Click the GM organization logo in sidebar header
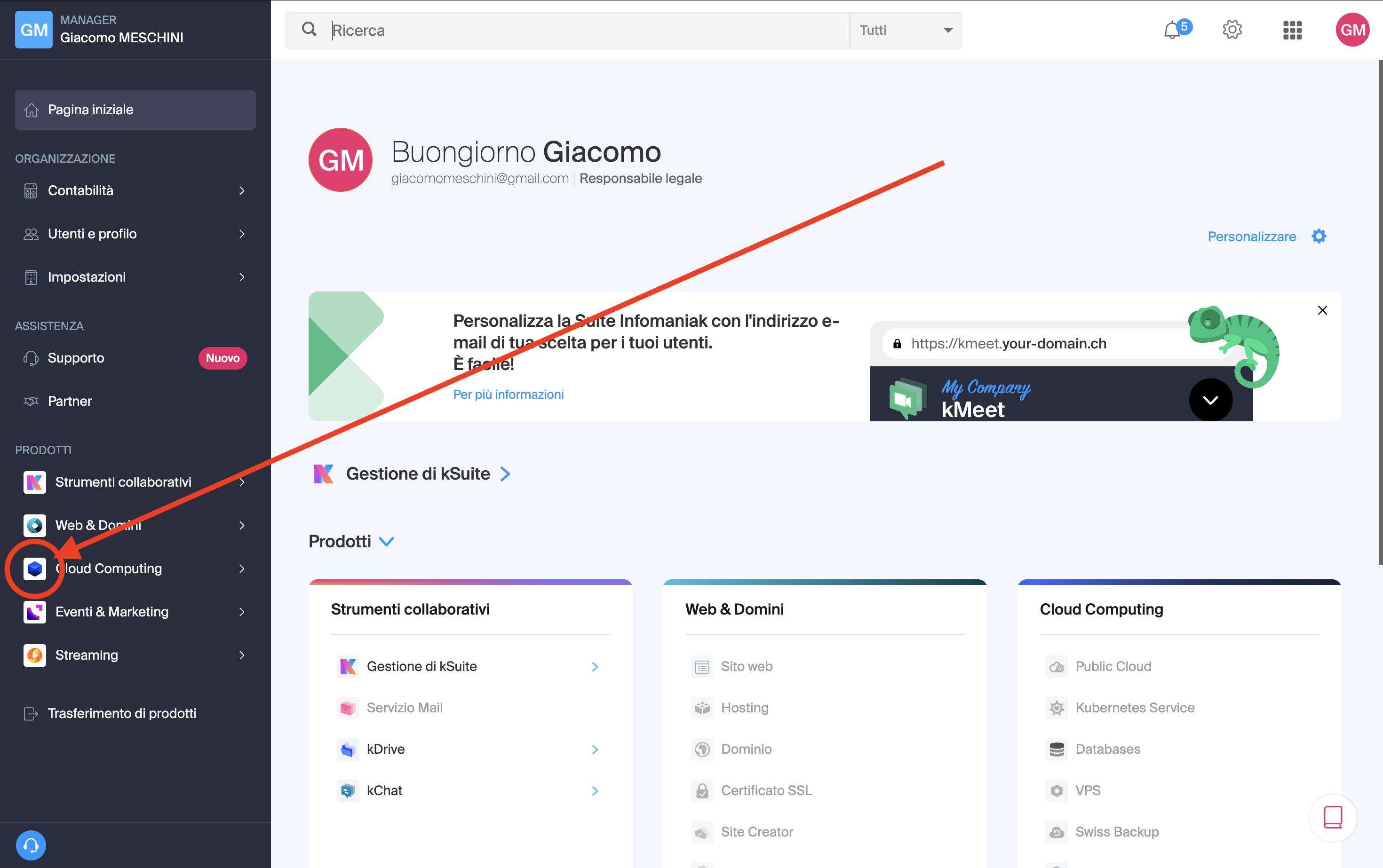This screenshot has height=868, width=1383. click(33, 30)
